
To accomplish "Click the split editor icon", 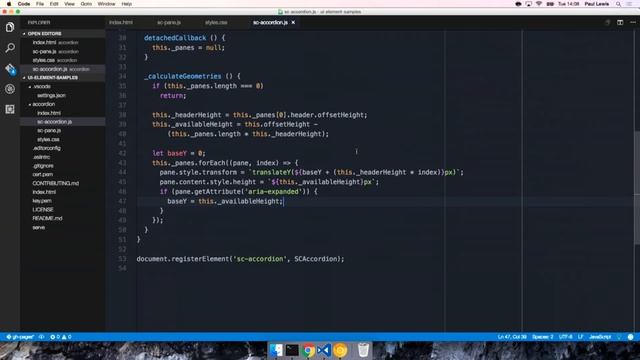I will [x=620, y=22].
